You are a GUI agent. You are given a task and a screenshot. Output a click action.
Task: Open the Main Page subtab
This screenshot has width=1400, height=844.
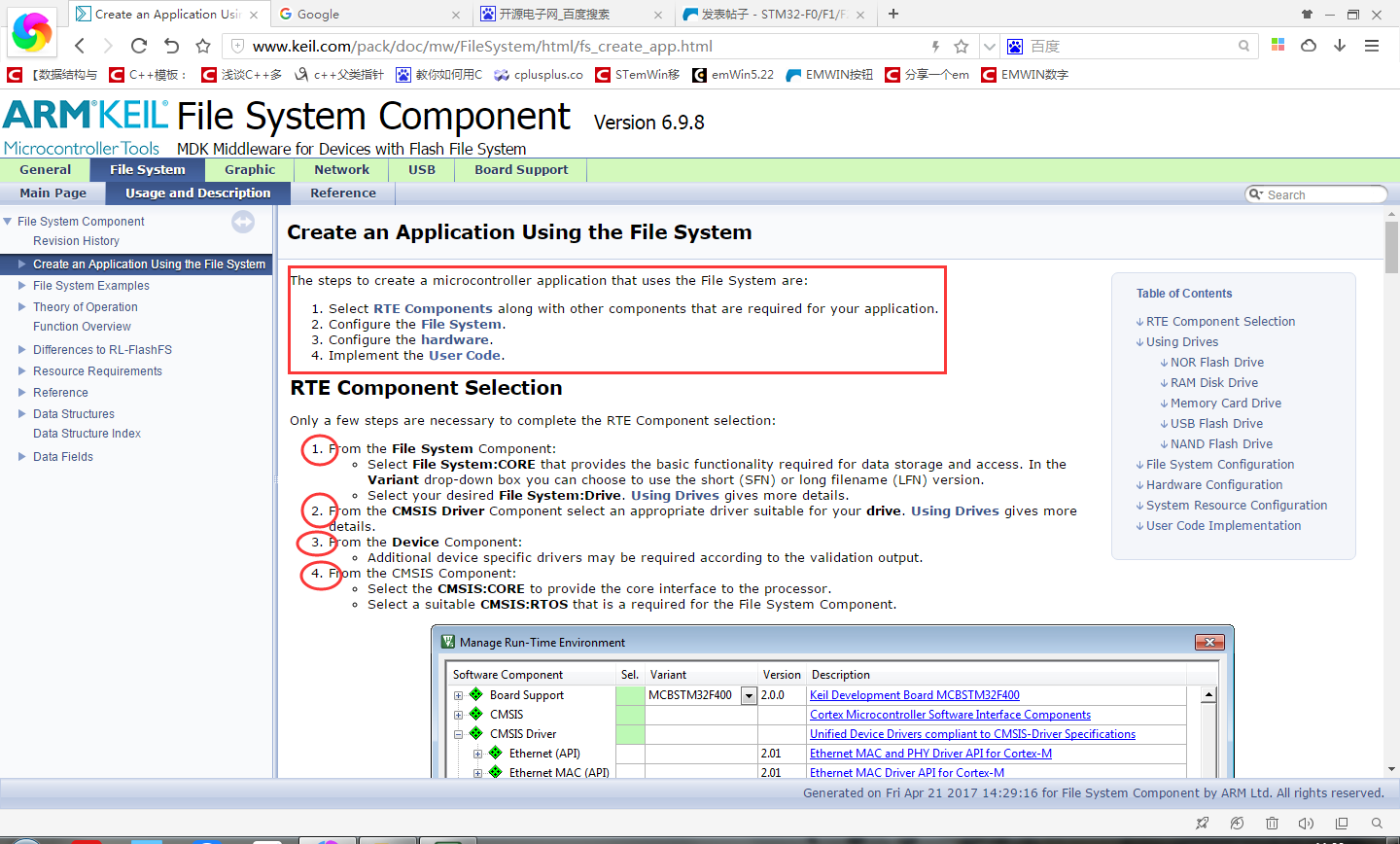point(52,193)
